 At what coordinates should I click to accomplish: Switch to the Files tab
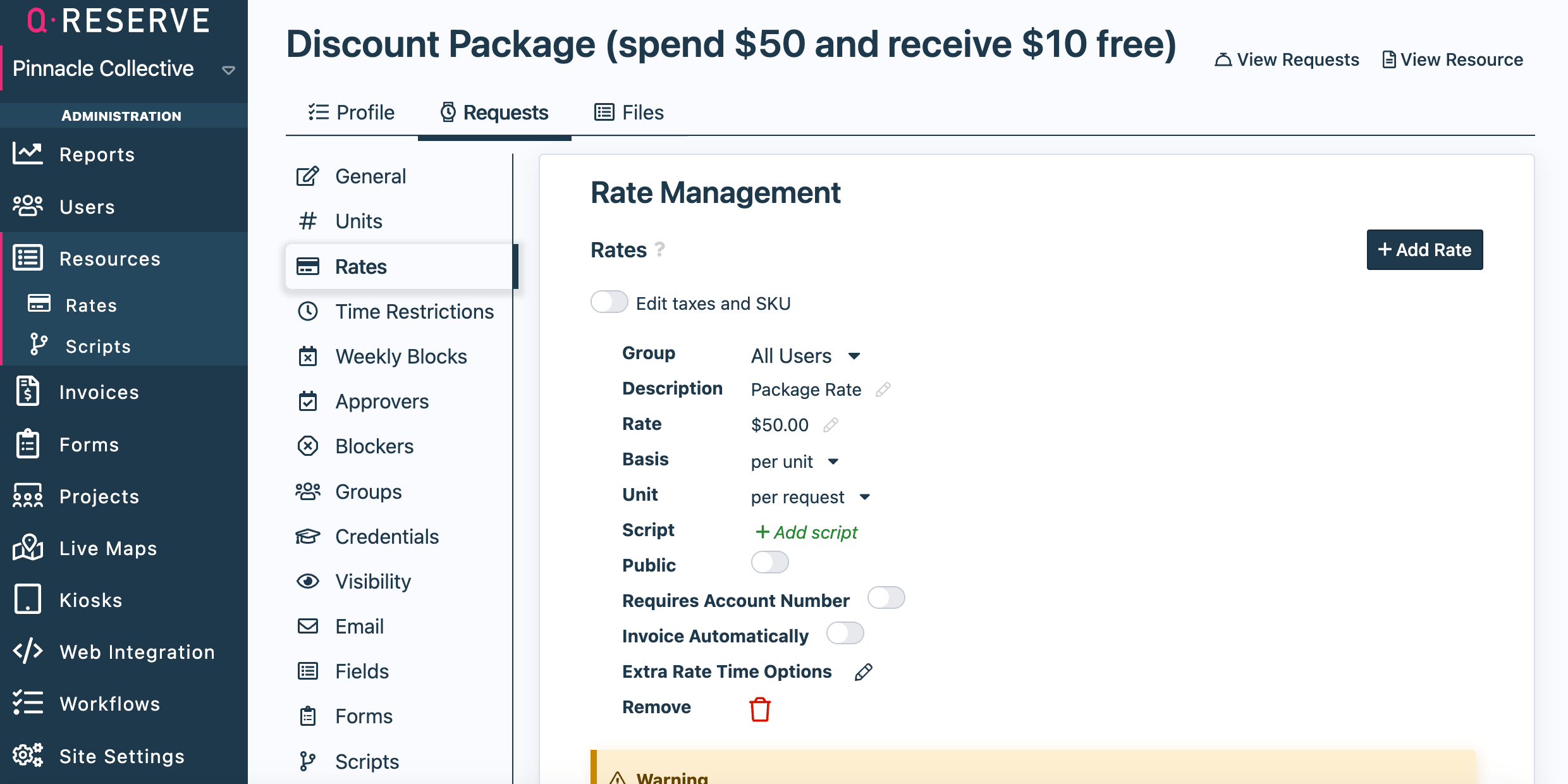pyautogui.click(x=629, y=113)
